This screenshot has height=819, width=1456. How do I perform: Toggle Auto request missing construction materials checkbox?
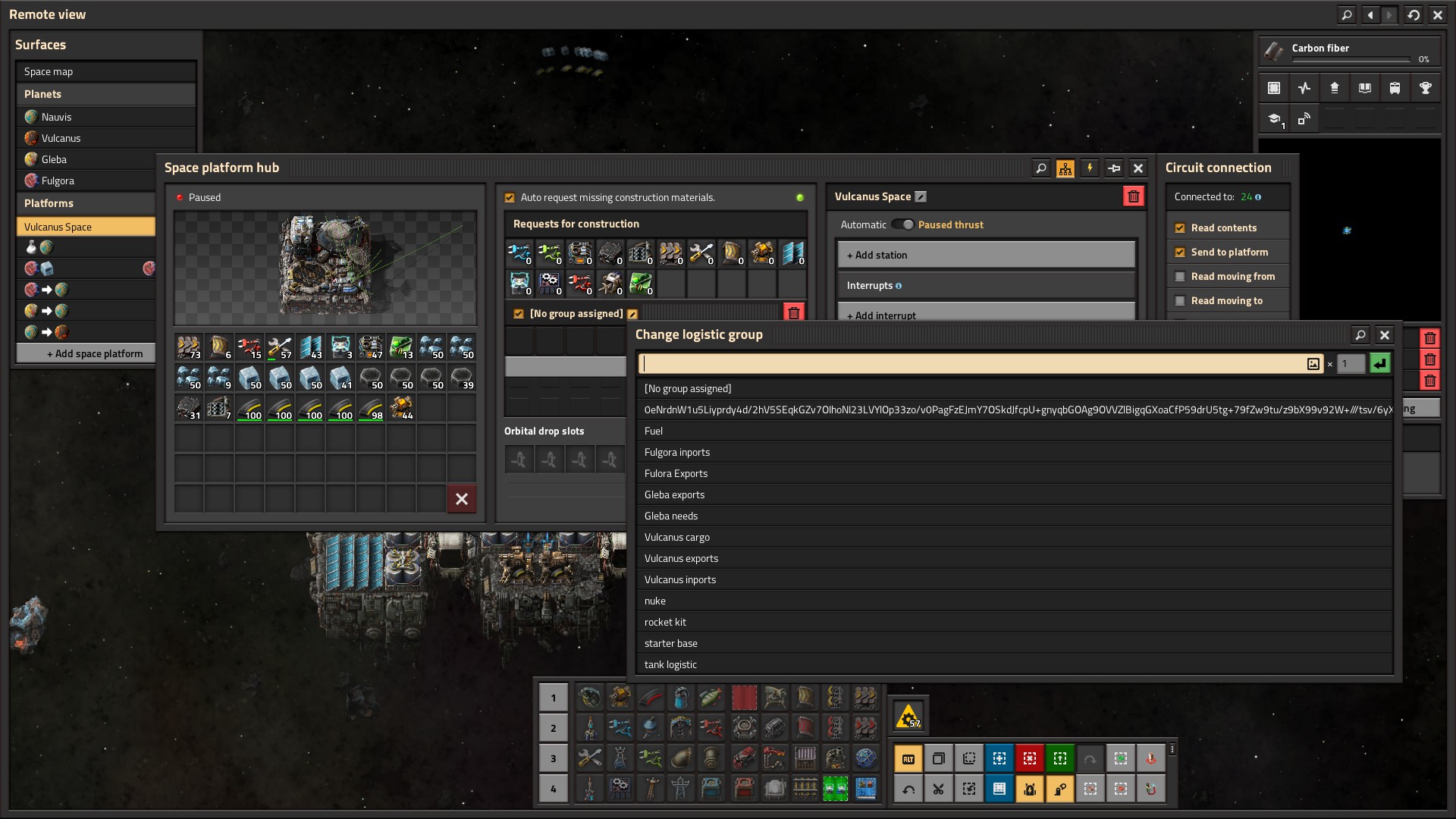pyautogui.click(x=510, y=198)
